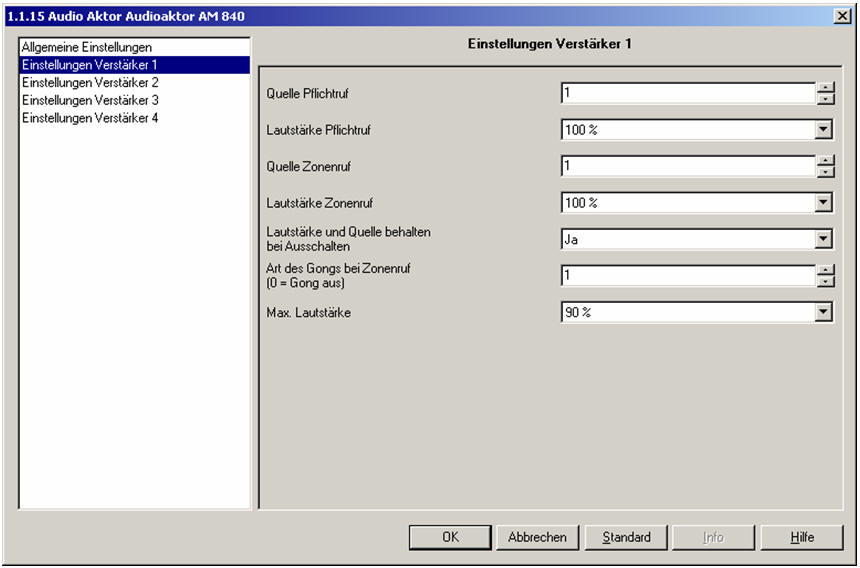860x568 pixels.
Task: Reset values using the Standard button
Action: [626, 537]
